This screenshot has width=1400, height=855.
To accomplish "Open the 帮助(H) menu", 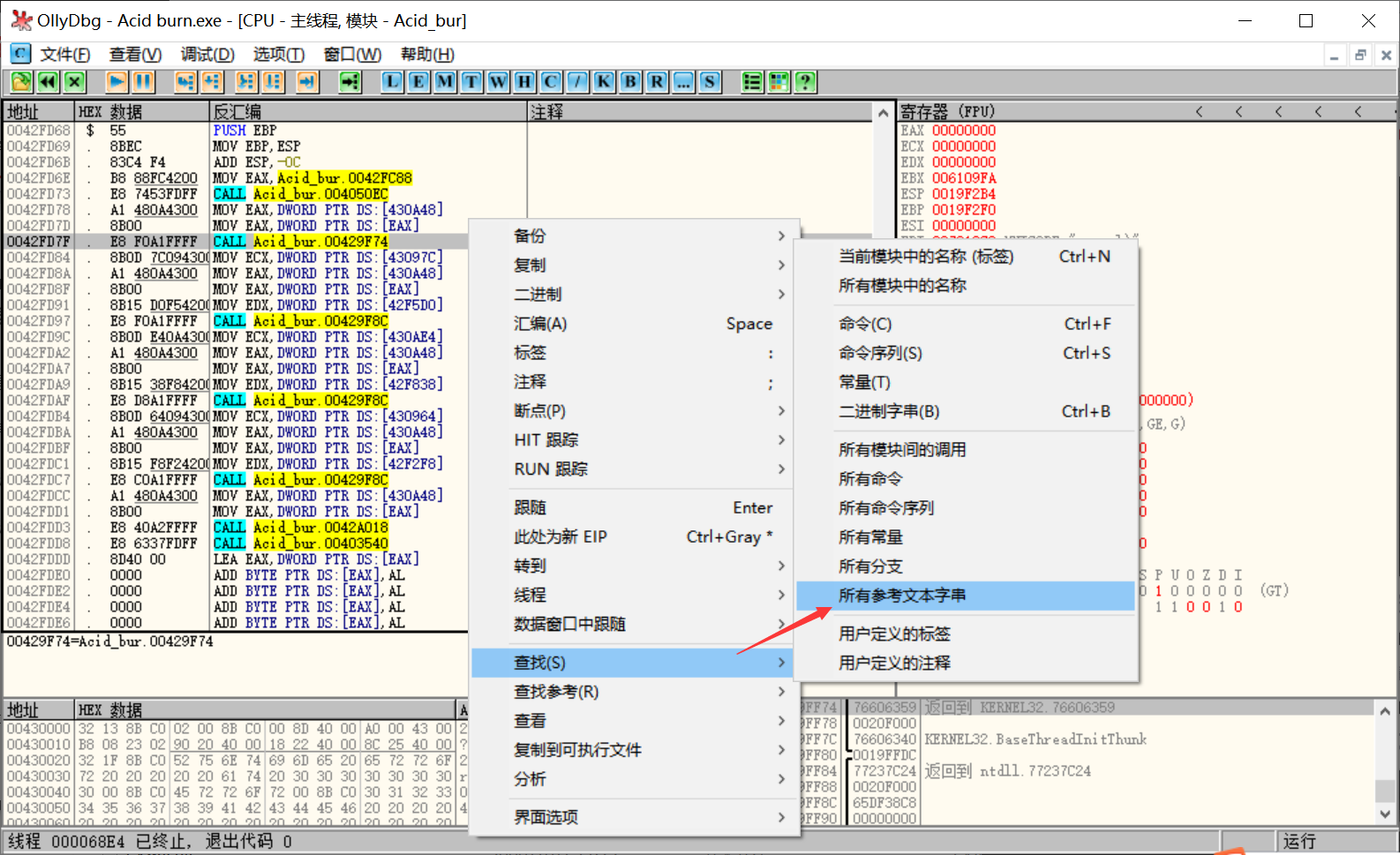I will (x=427, y=55).
